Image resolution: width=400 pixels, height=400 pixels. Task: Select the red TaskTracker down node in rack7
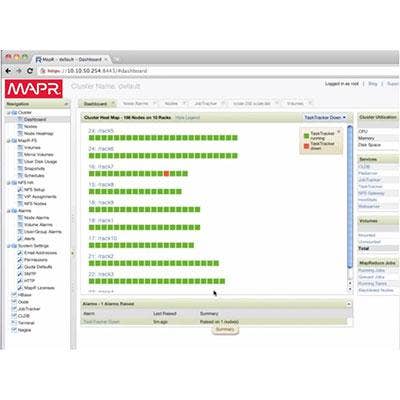166,174
